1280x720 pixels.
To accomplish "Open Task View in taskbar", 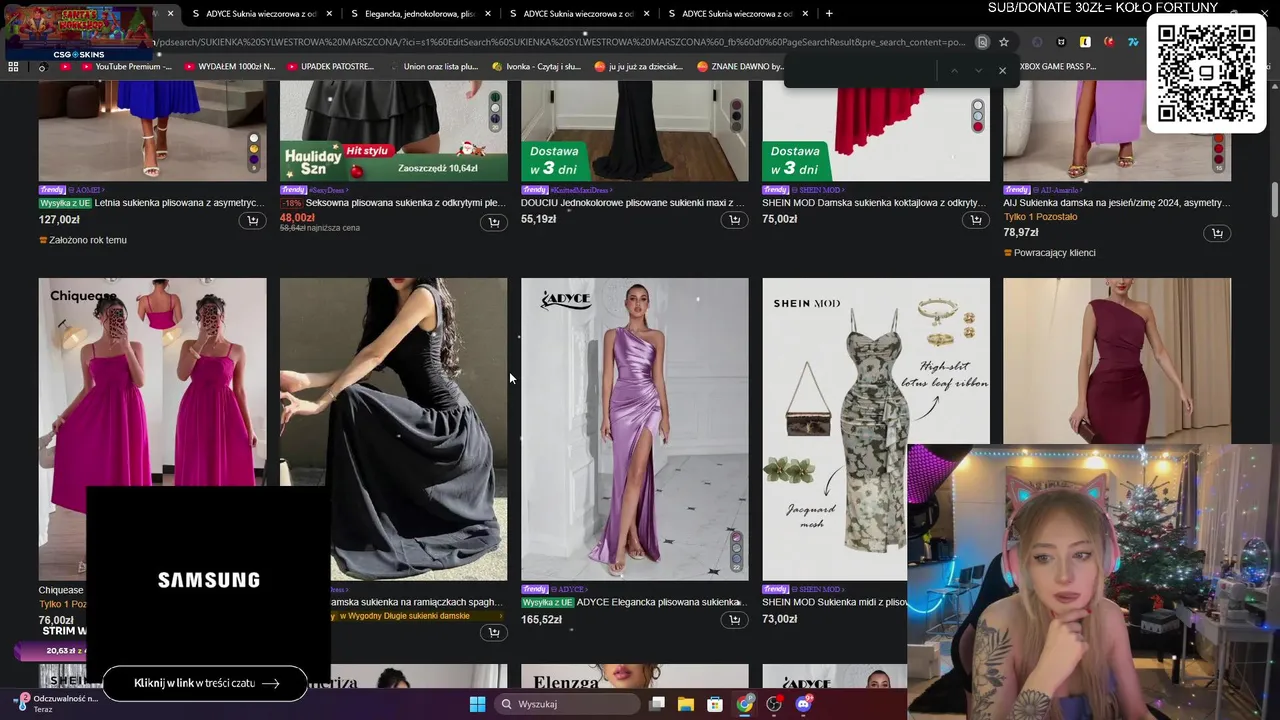I will click(657, 704).
